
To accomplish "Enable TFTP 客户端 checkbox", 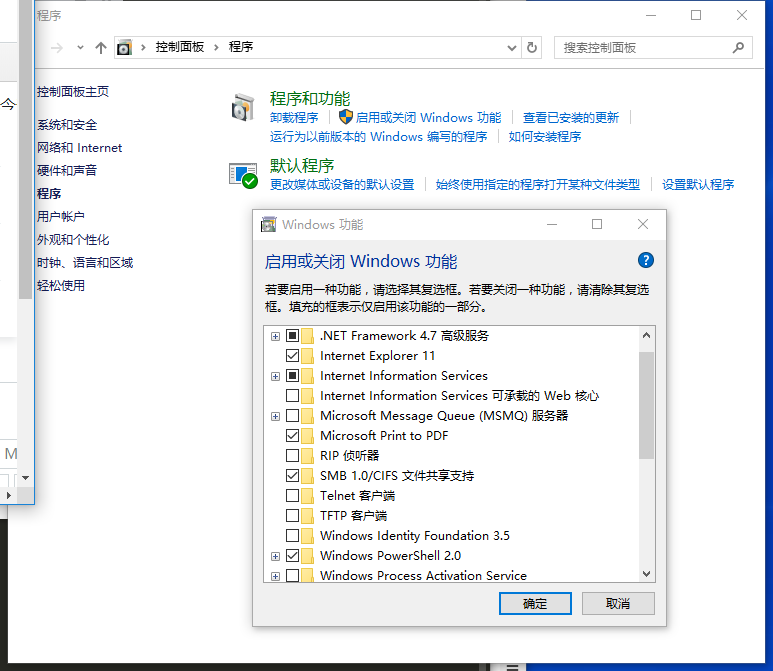I will pos(292,515).
